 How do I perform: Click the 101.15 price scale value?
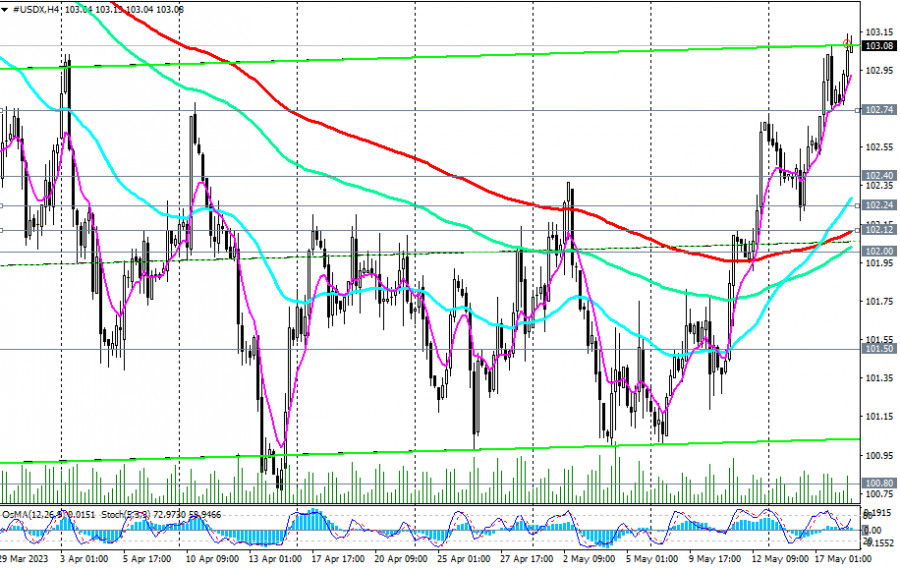[879, 416]
